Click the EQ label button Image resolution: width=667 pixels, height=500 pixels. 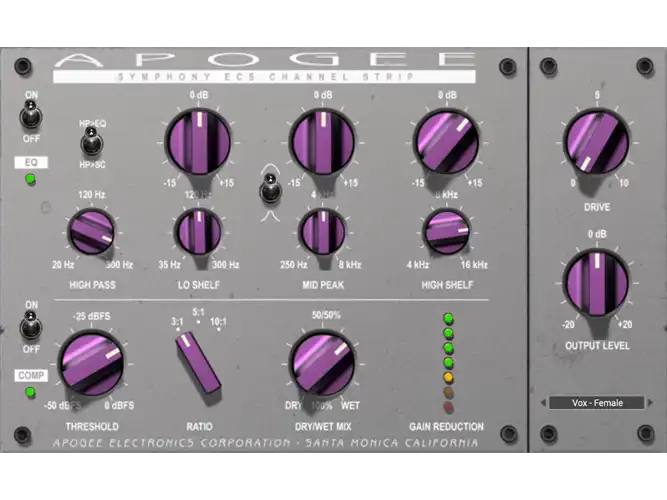pyautogui.click(x=31, y=163)
